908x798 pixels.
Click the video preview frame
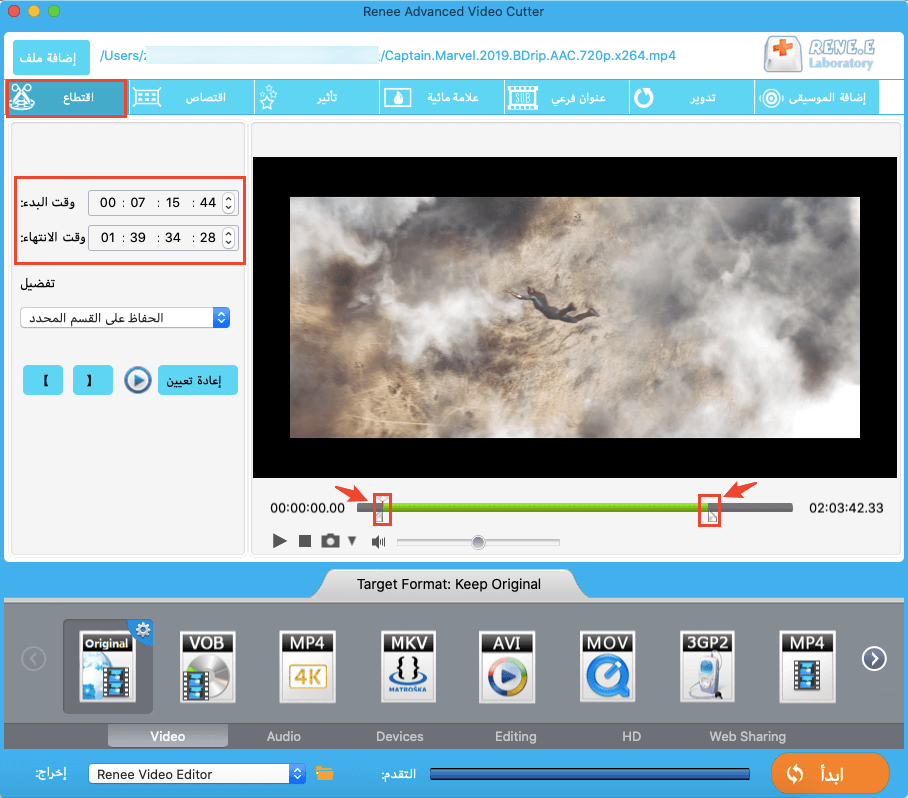tap(574, 317)
